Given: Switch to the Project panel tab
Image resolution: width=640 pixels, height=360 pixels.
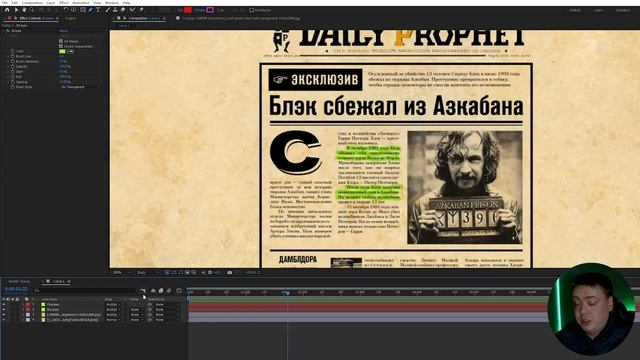Looking at the screenshot, I should click(71, 18).
